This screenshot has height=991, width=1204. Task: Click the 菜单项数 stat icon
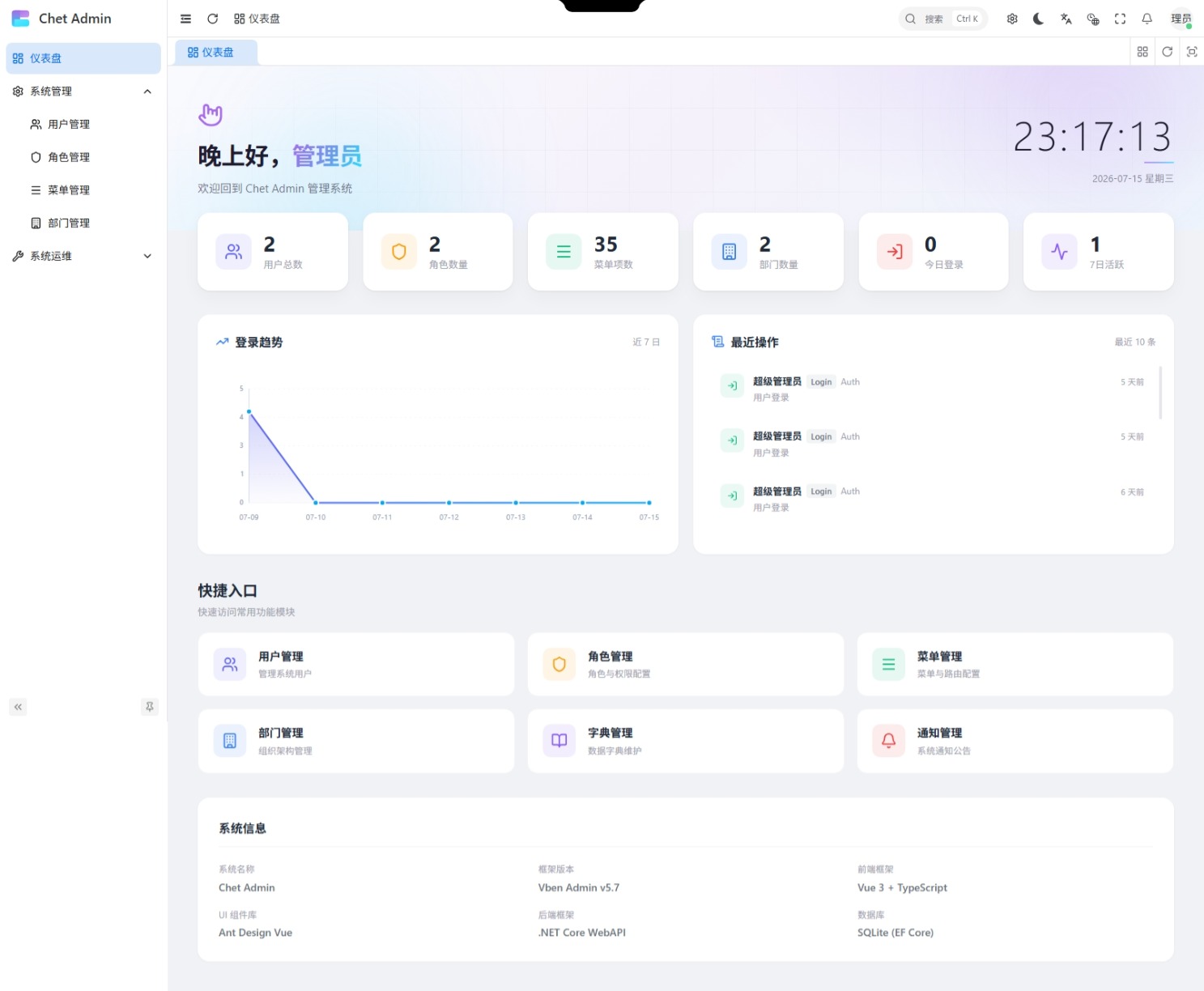564,252
